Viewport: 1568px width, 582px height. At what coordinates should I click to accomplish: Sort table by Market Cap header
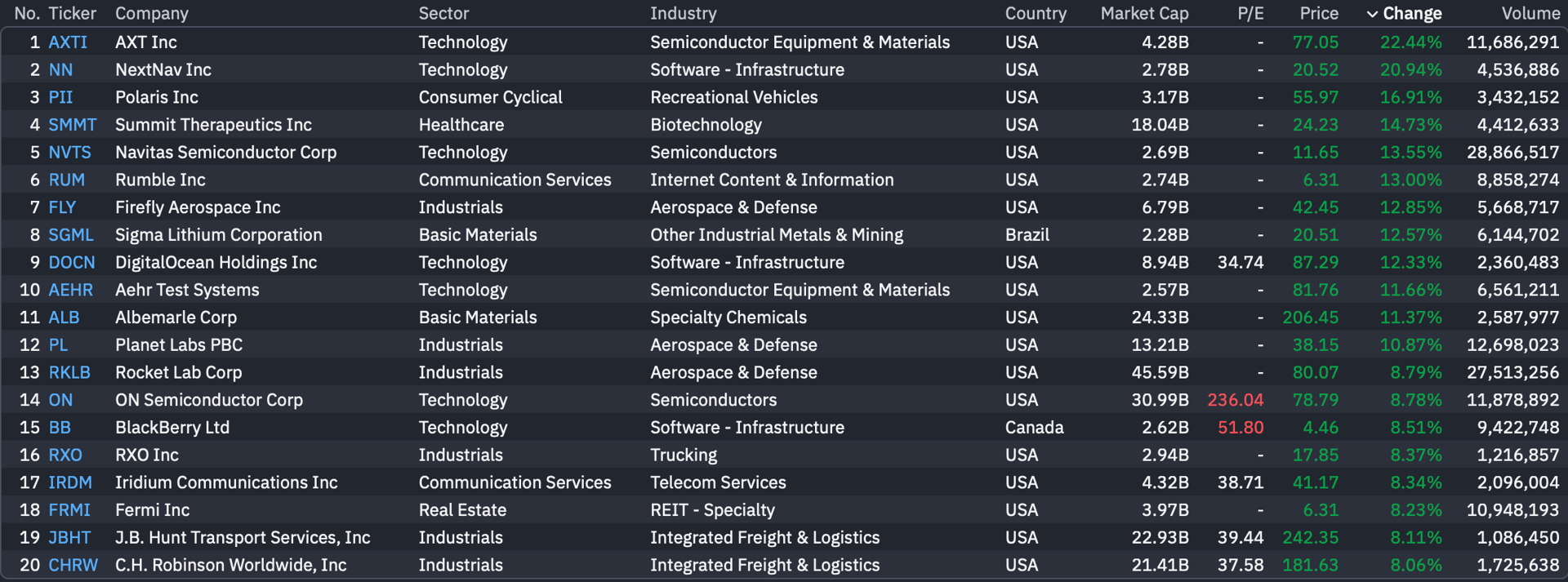(x=1144, y=14)
